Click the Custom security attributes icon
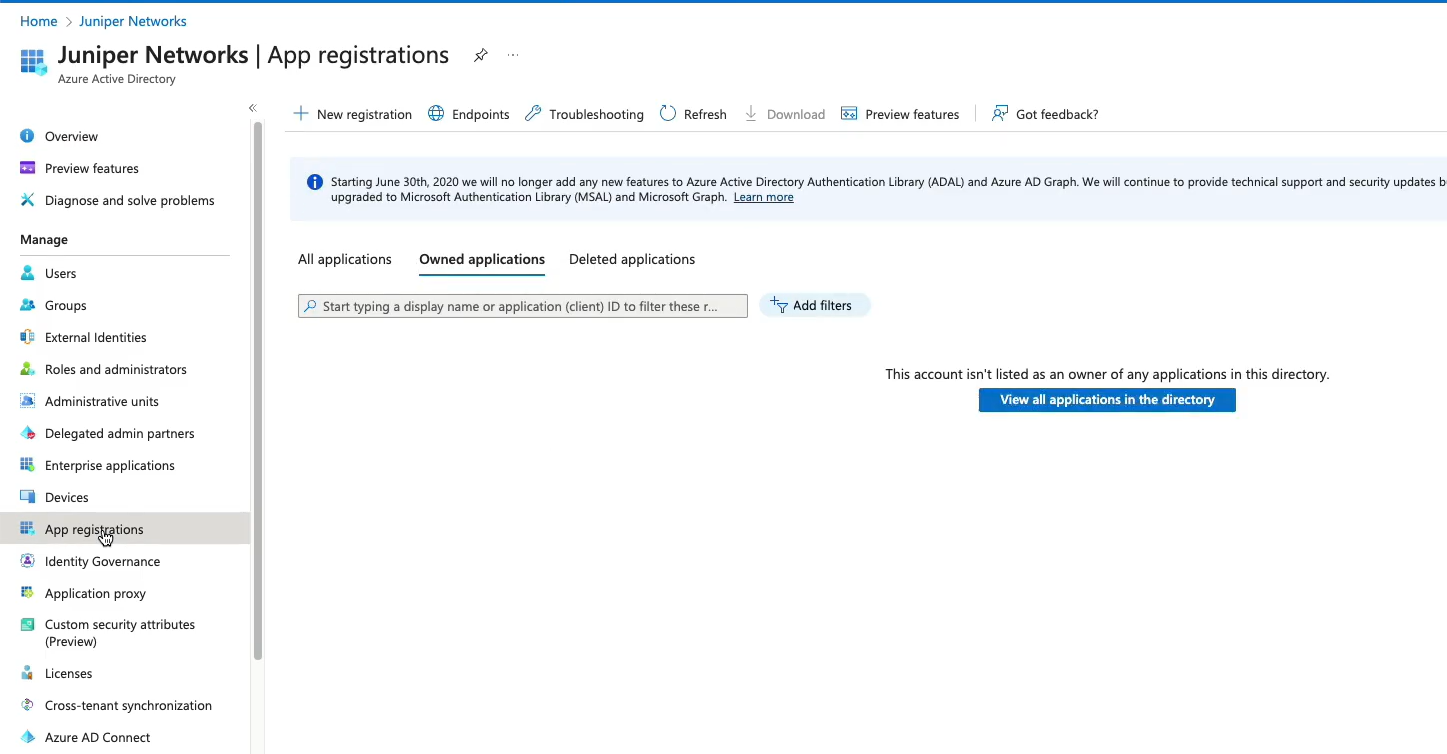Viewport: 1447px width, 754px height. 27,625
